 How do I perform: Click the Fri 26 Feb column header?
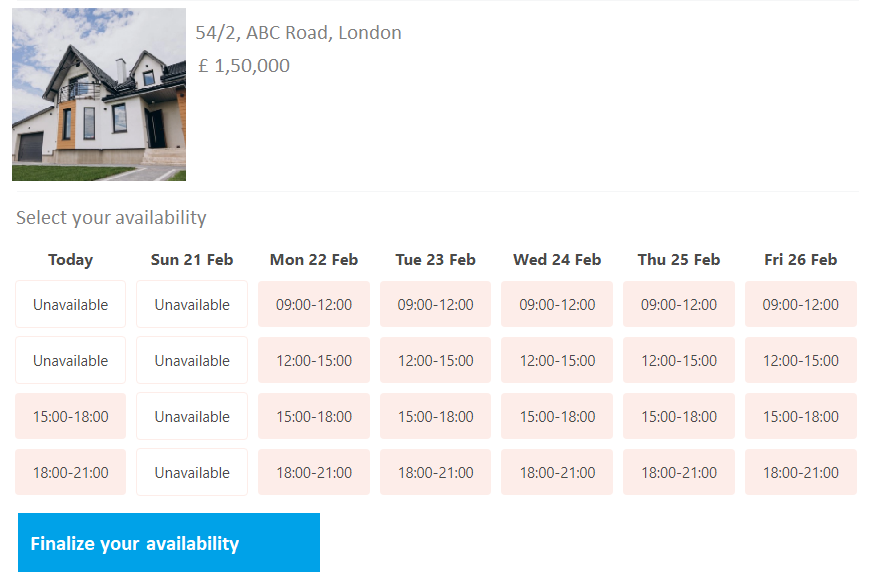[801, 260]
